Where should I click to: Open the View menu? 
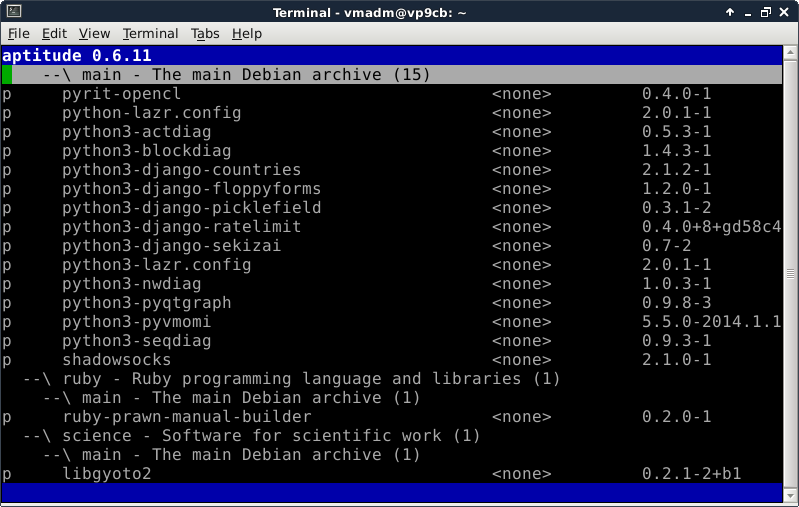94,33
